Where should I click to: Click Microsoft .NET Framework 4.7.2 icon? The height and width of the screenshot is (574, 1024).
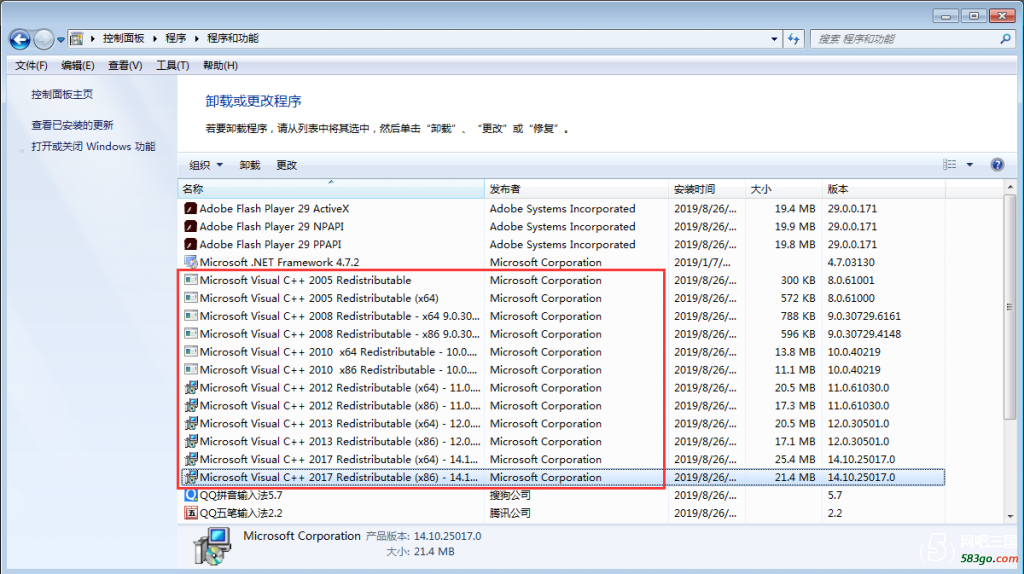[191, 263]
